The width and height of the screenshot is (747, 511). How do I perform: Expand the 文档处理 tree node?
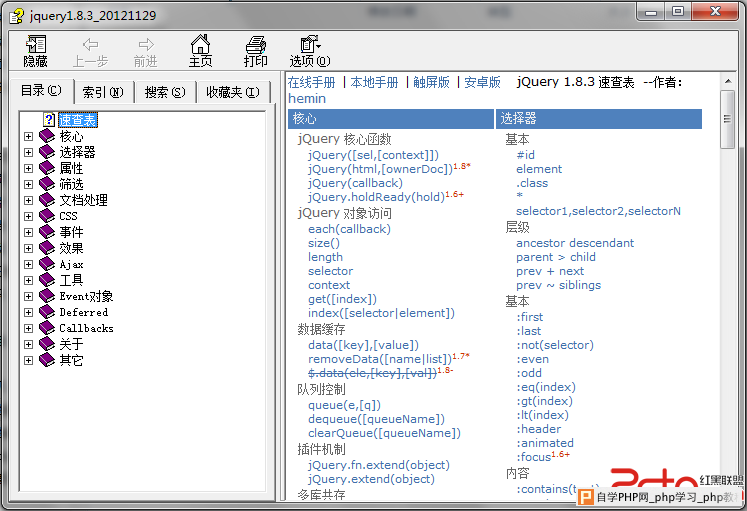(29, 200)
